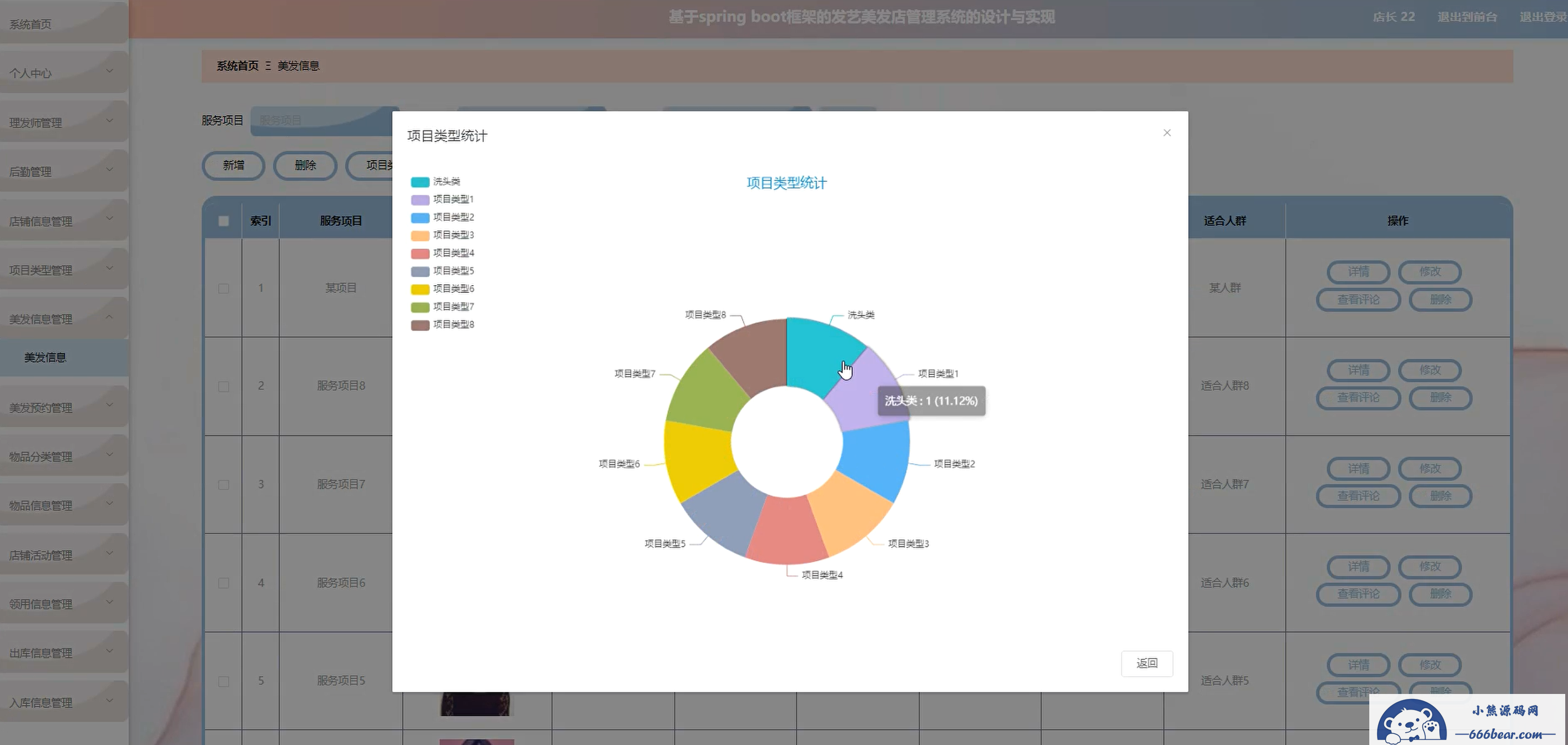Toggle 项目类型6 legend entry
This screenshot has width=1568, height=745.
[x=442, y=289]
